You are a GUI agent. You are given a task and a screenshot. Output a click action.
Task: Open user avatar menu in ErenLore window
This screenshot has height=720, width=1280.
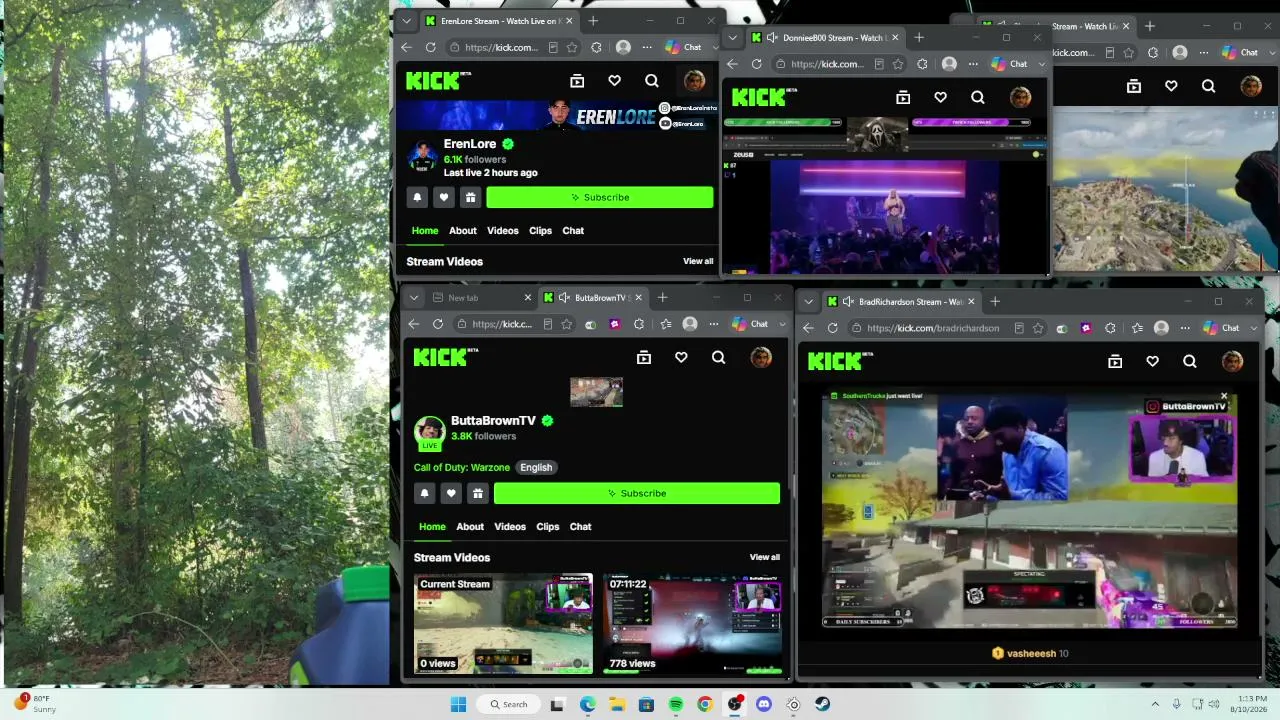click(694, 81)
